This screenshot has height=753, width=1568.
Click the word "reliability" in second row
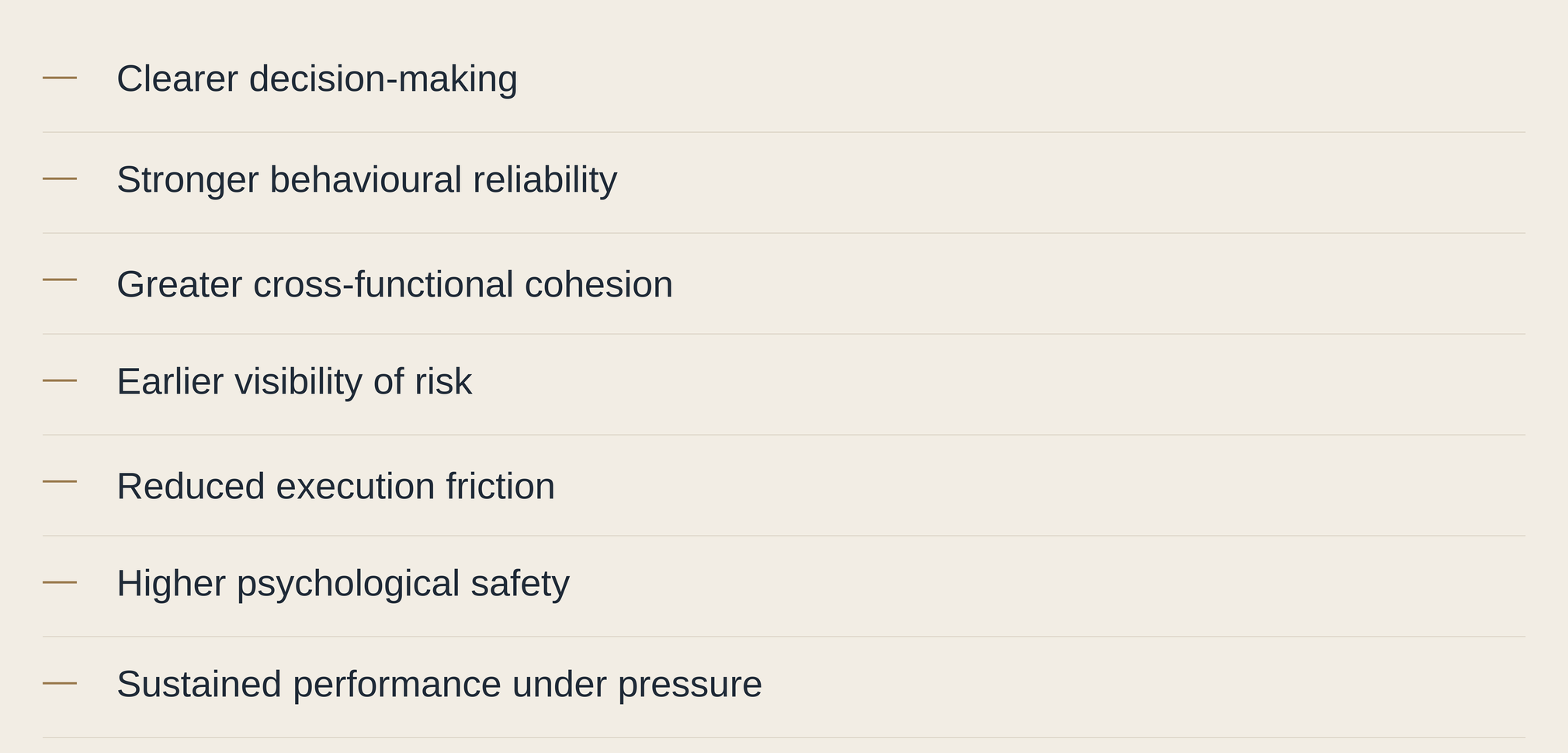(x=545, y=180)
